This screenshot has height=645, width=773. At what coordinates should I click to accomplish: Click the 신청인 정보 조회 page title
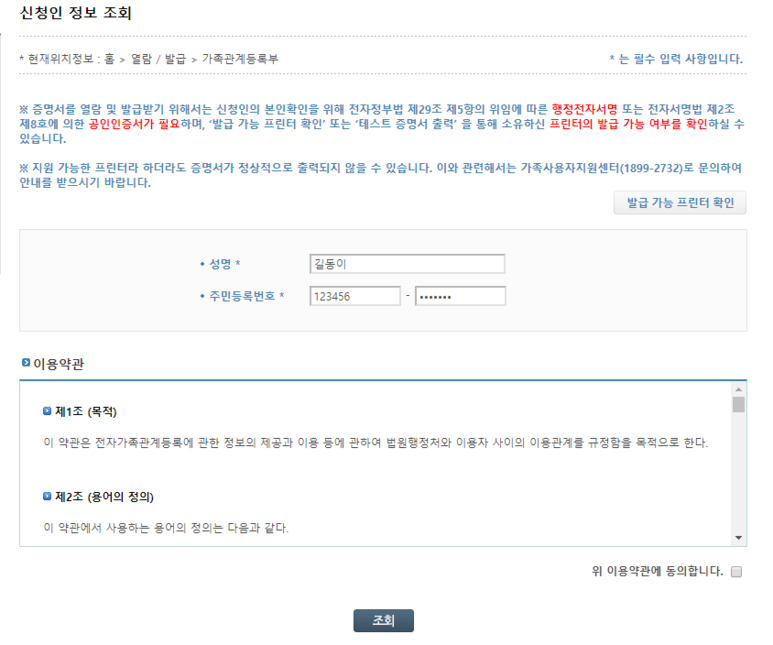[75, 13]
